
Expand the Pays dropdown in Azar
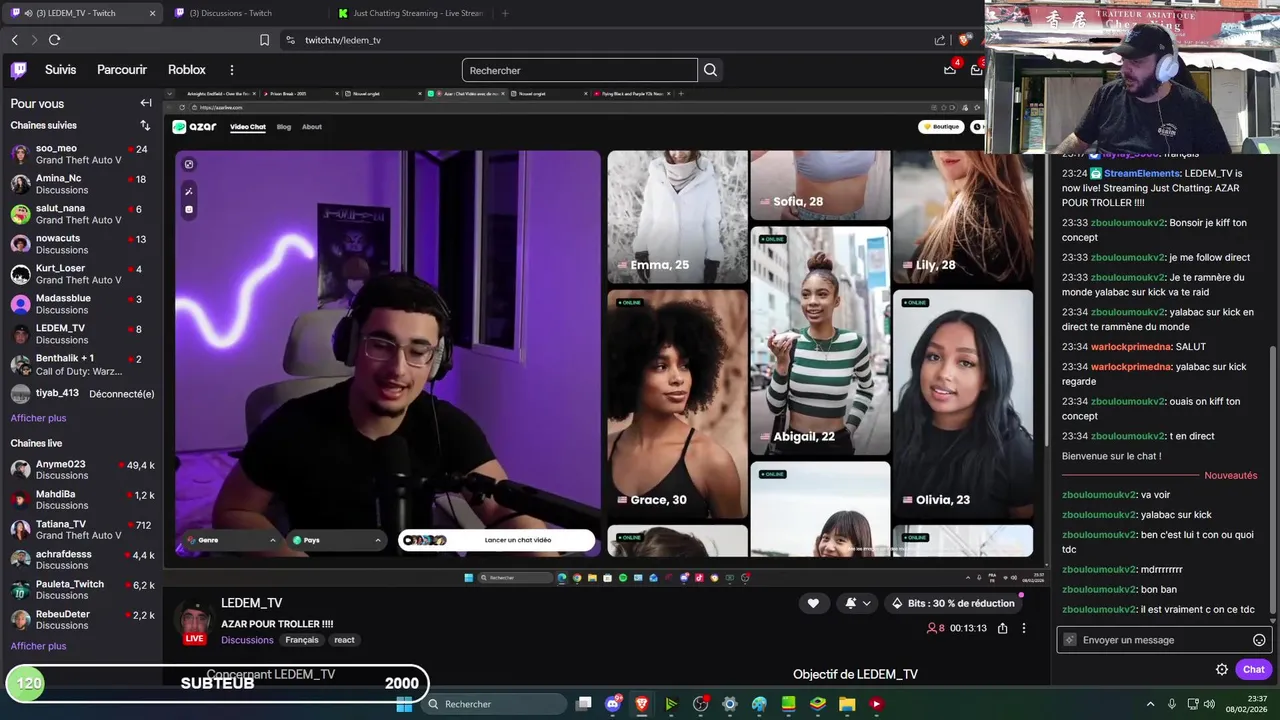coord(336,540)
